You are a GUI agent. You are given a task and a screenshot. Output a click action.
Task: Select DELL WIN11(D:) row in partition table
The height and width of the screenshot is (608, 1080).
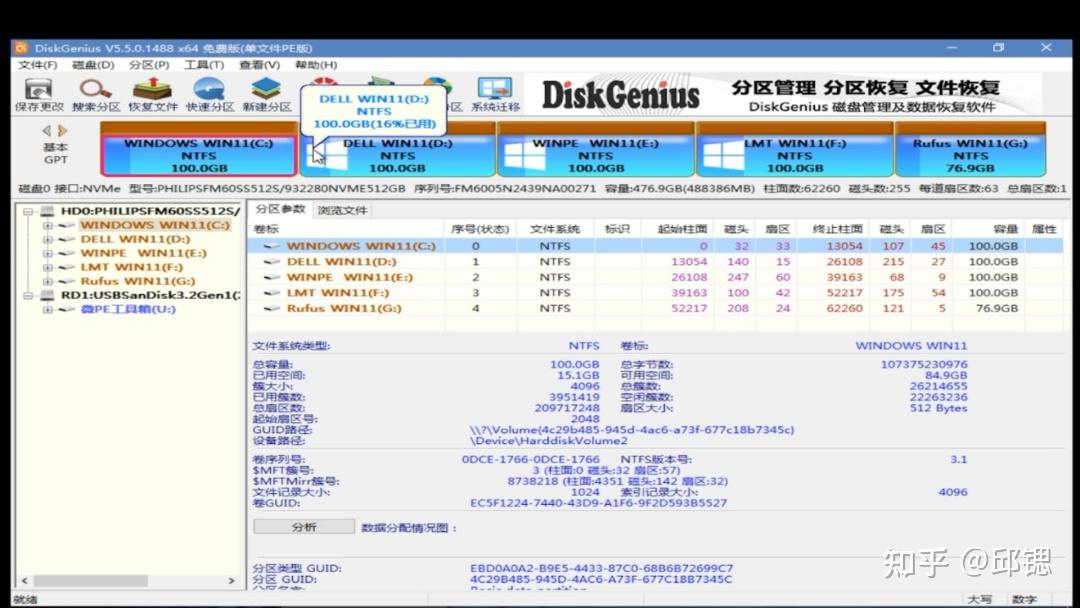(x=654, y=262)
